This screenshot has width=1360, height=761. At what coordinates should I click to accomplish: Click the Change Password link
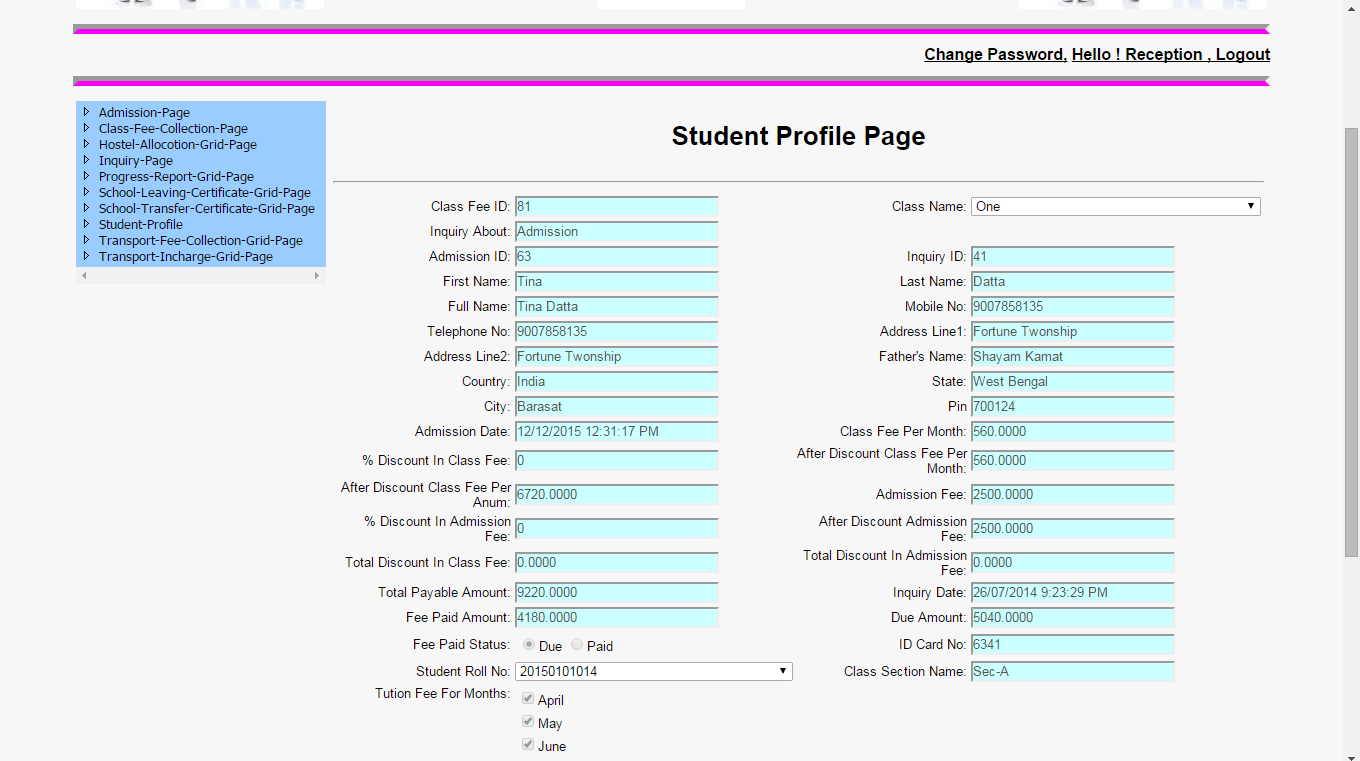995,54
